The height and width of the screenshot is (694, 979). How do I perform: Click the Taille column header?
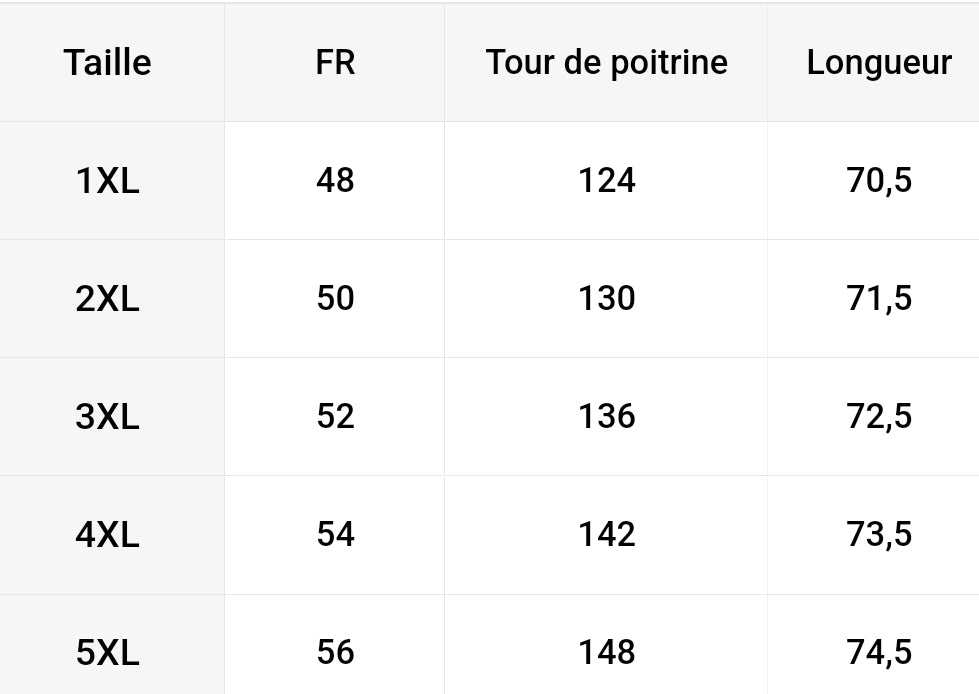[107, 62]
